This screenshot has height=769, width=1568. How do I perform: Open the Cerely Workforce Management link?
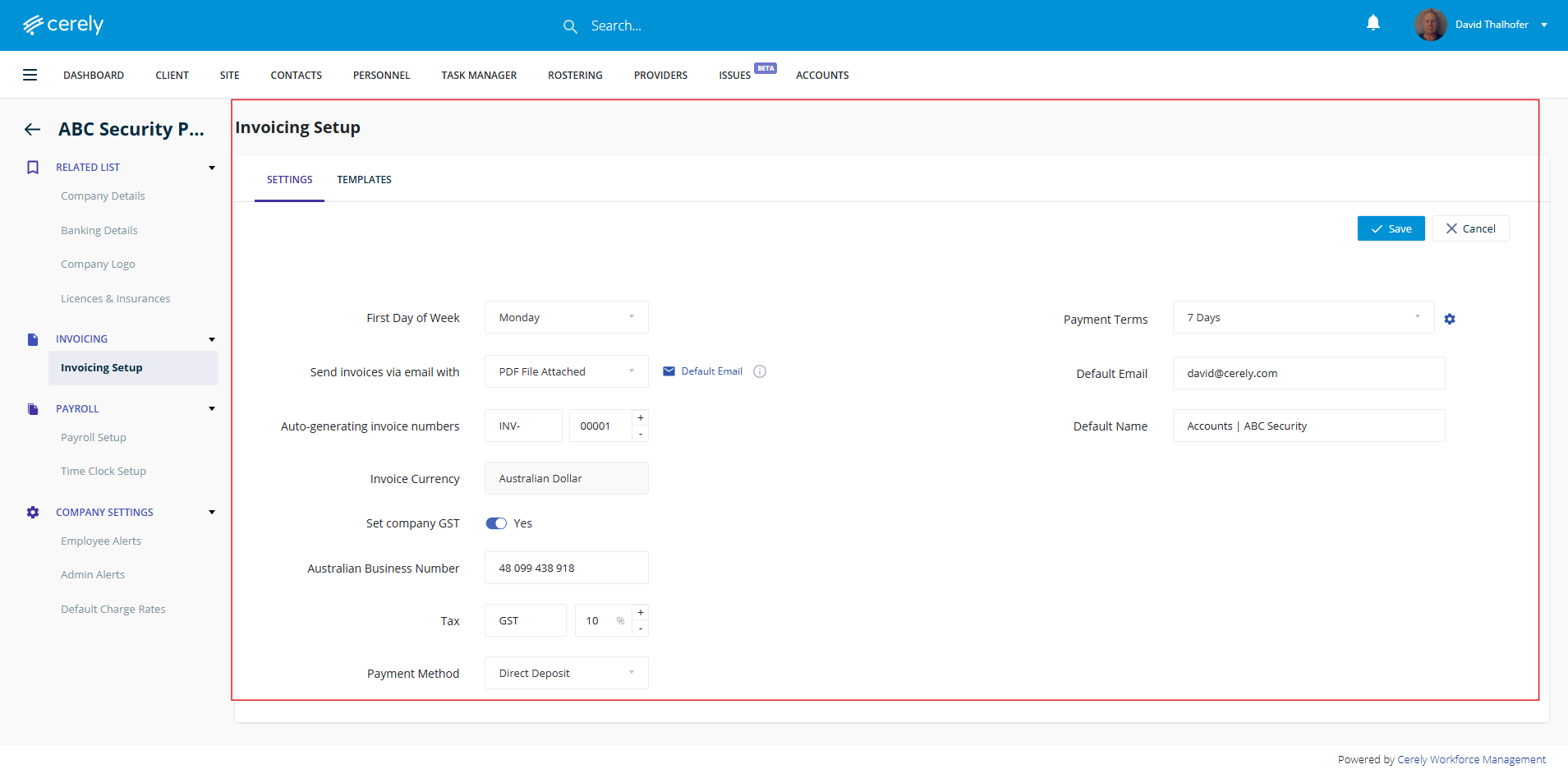point(1471,759)
